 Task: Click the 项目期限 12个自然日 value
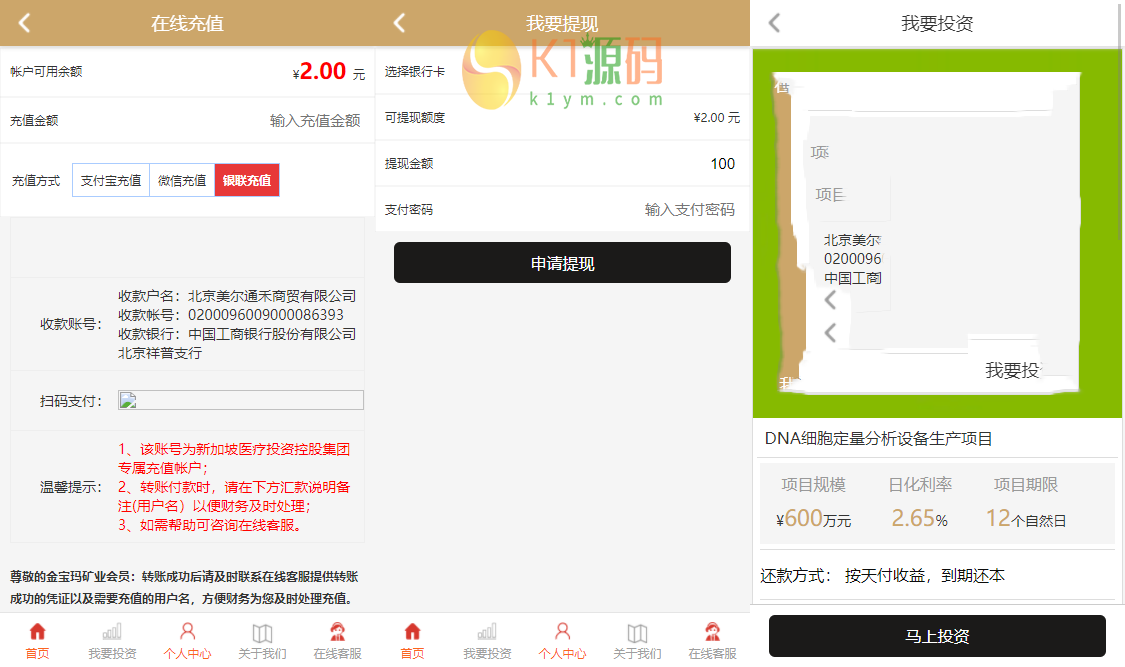[1026, 519]
